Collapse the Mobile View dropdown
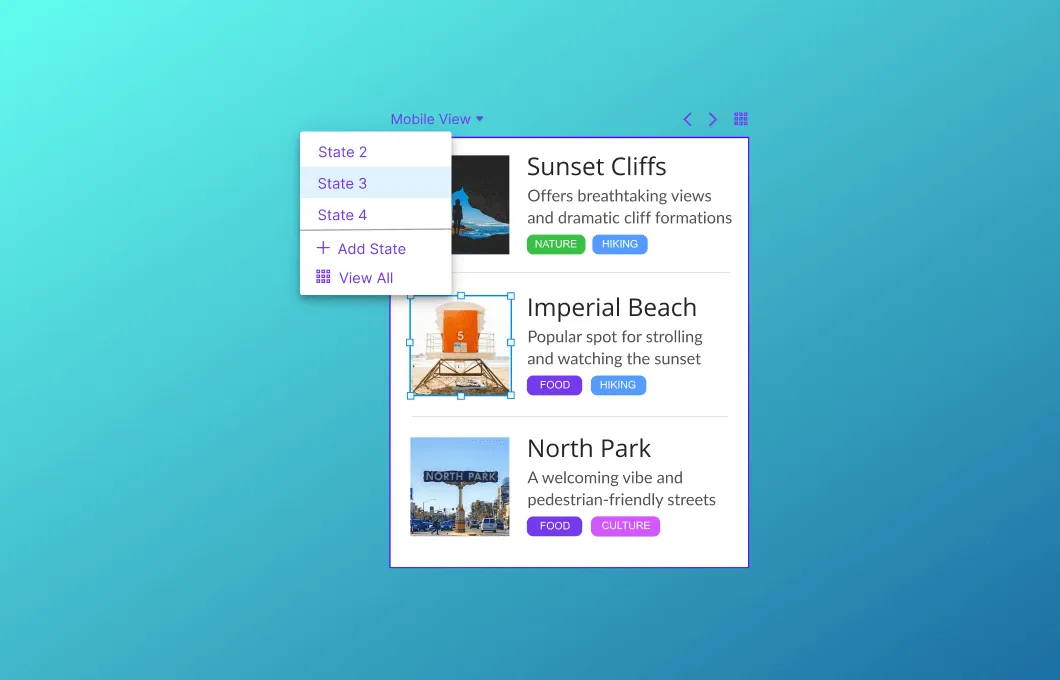 (430, 119)
